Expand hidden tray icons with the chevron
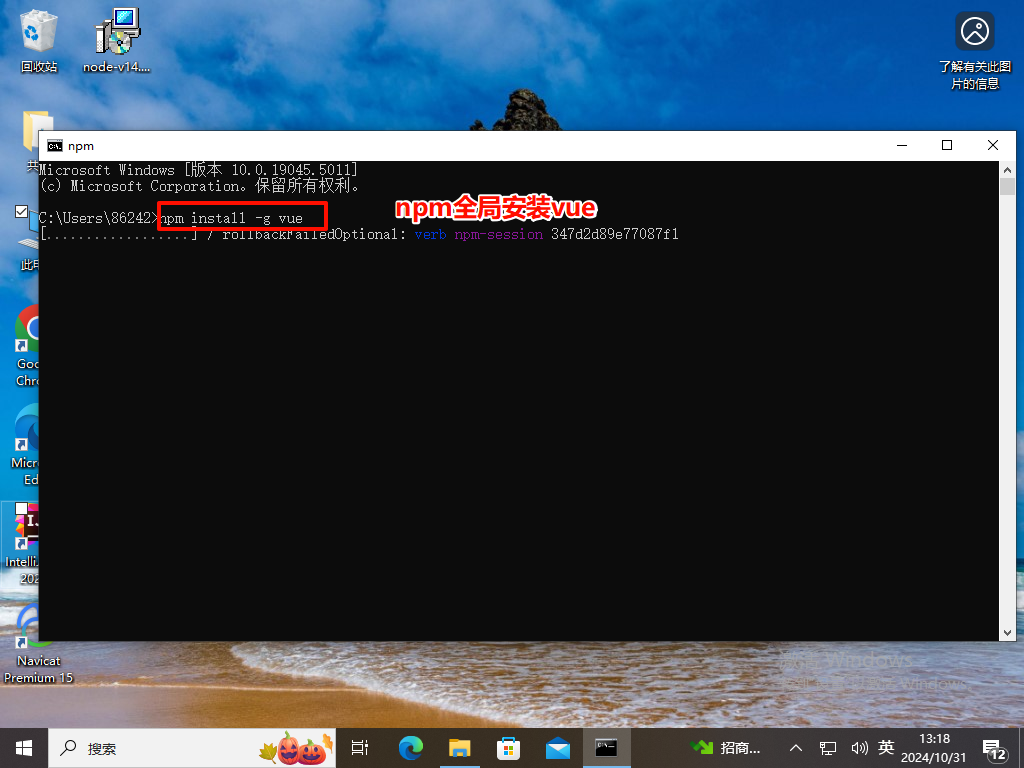 pyautogui.click(x=795, y=747)
